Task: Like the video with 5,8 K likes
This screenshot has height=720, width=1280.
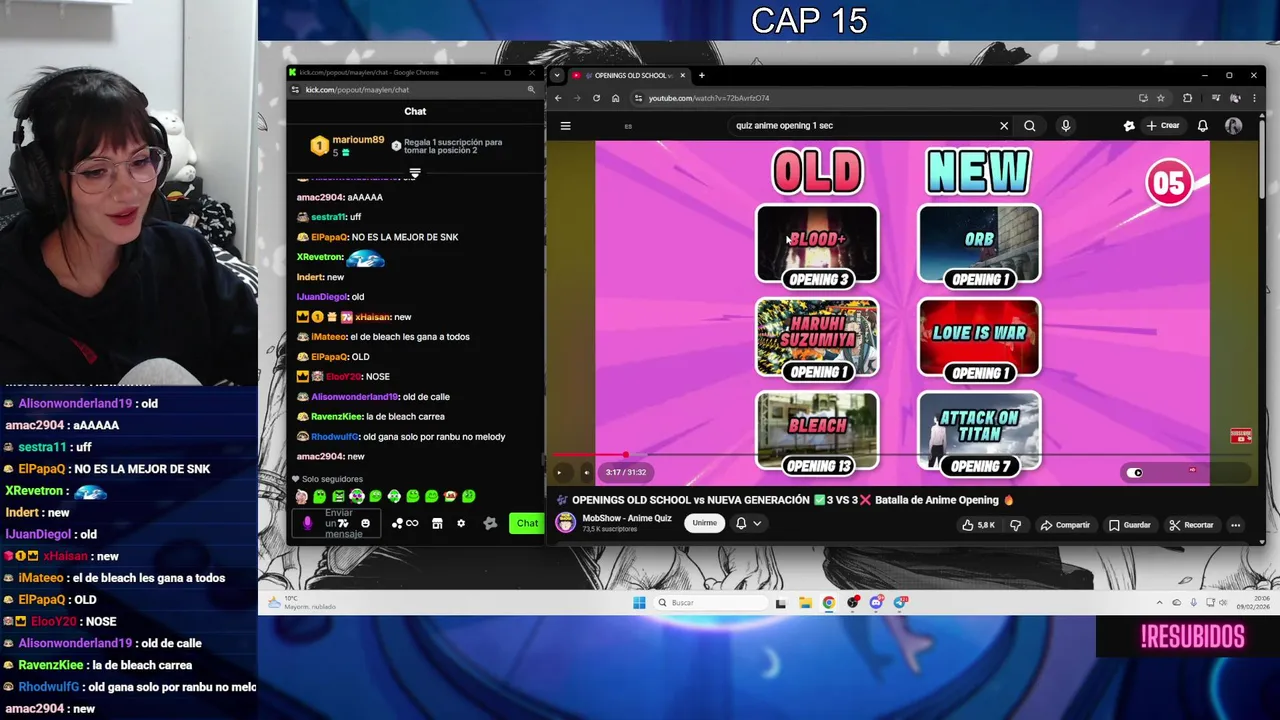Action: tap(979, 525)
